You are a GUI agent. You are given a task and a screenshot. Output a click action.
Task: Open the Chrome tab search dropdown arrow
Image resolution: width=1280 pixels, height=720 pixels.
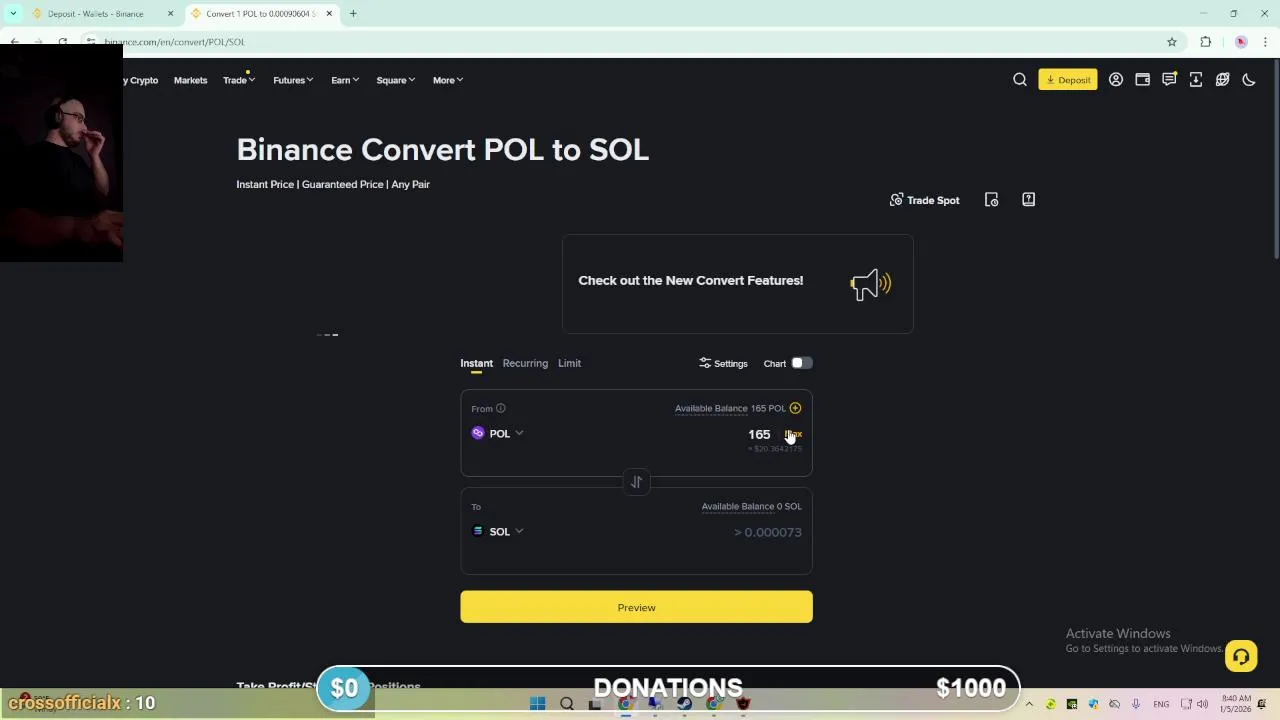point(13,14)
